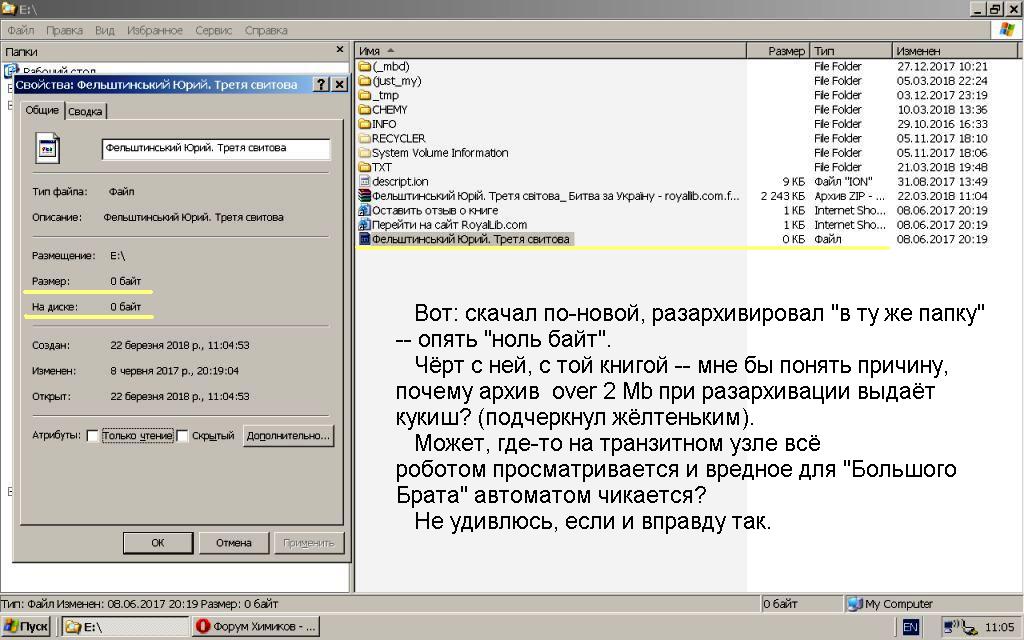
Task: Sort files by the 'Размер' column header
Action: (x=786, y=51)
